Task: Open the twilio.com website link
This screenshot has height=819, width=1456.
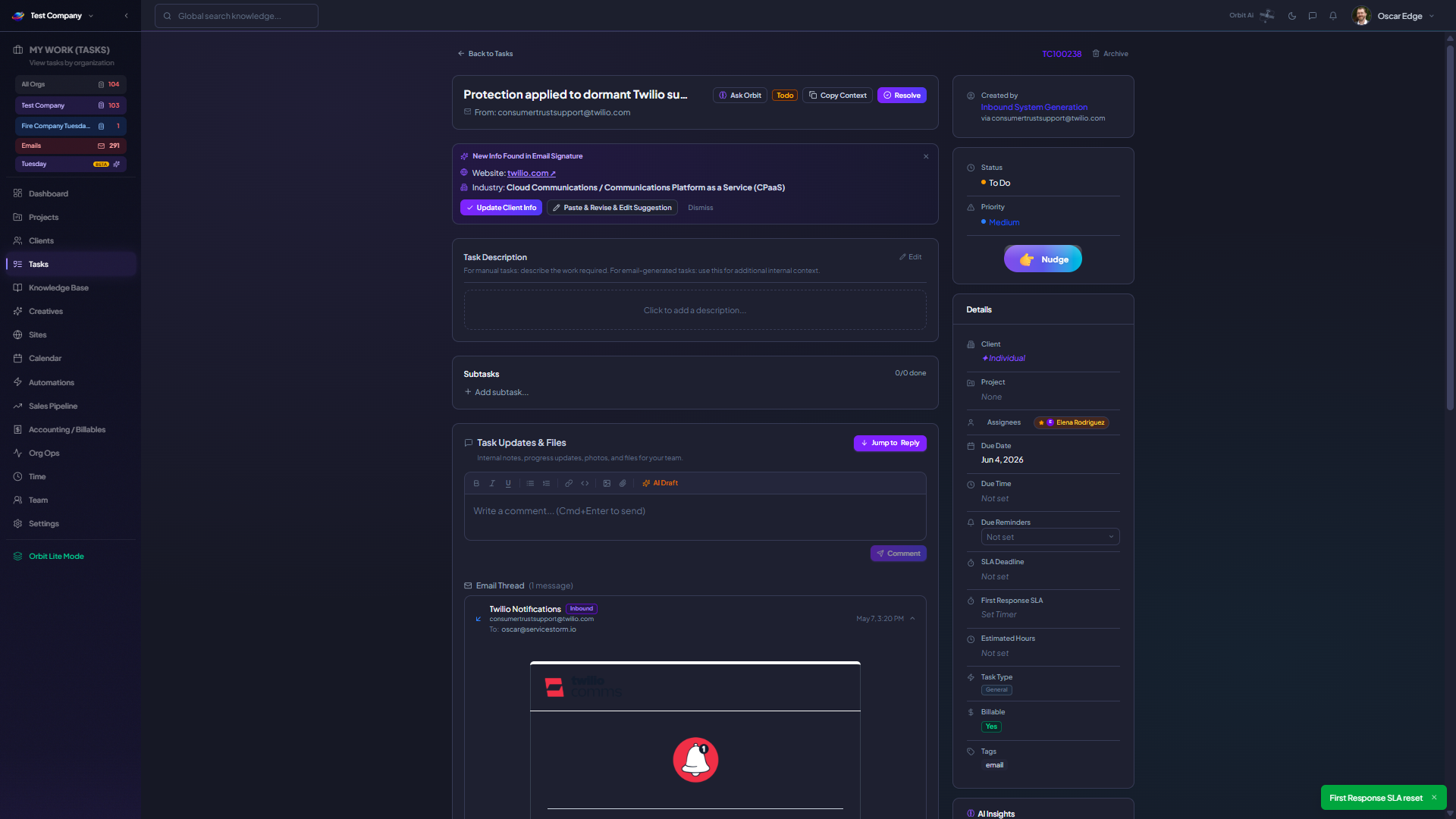Action: 531,173
